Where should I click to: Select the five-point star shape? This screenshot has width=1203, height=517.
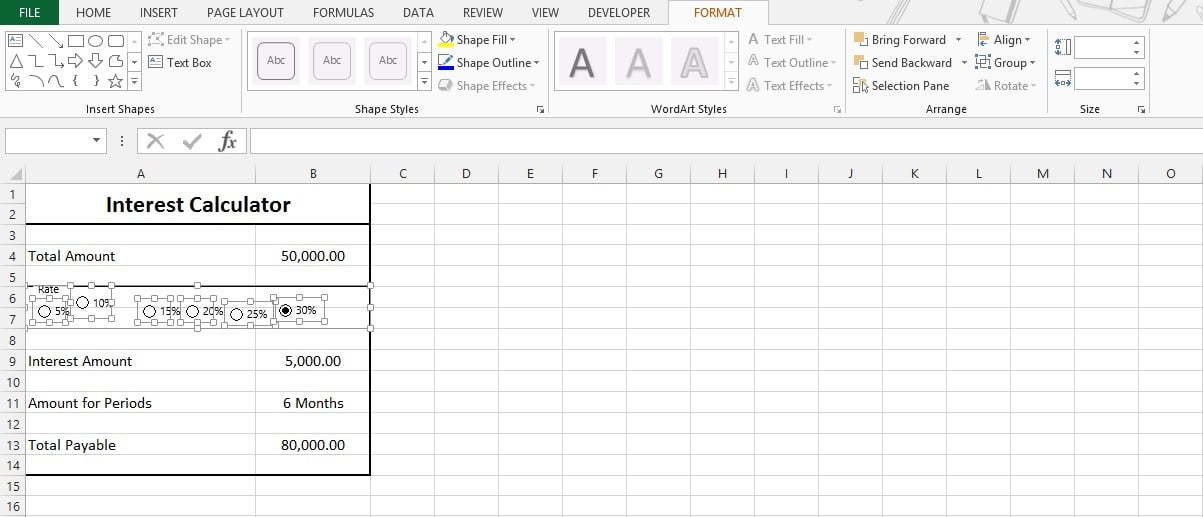coord(116,81)
